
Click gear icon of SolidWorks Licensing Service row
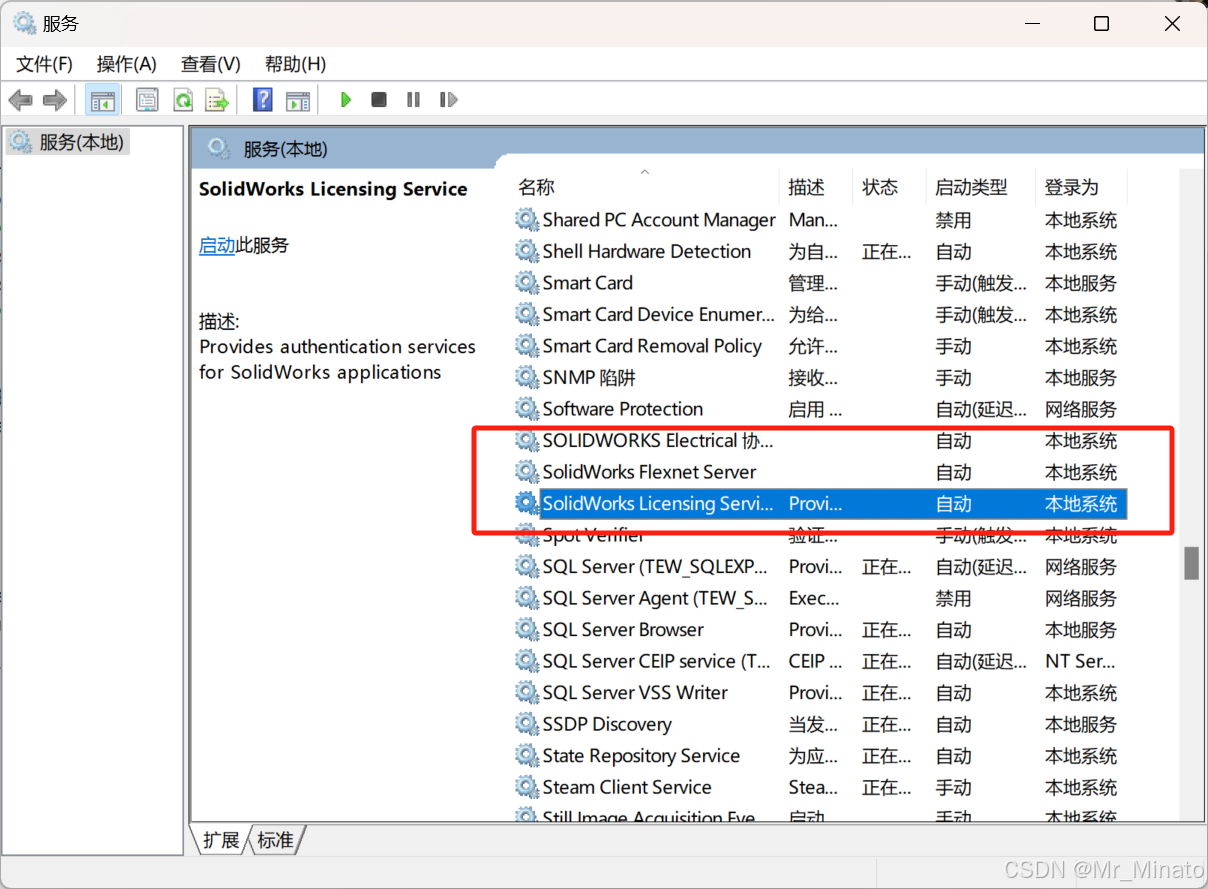pyautogui.click(x=527, y=504)
